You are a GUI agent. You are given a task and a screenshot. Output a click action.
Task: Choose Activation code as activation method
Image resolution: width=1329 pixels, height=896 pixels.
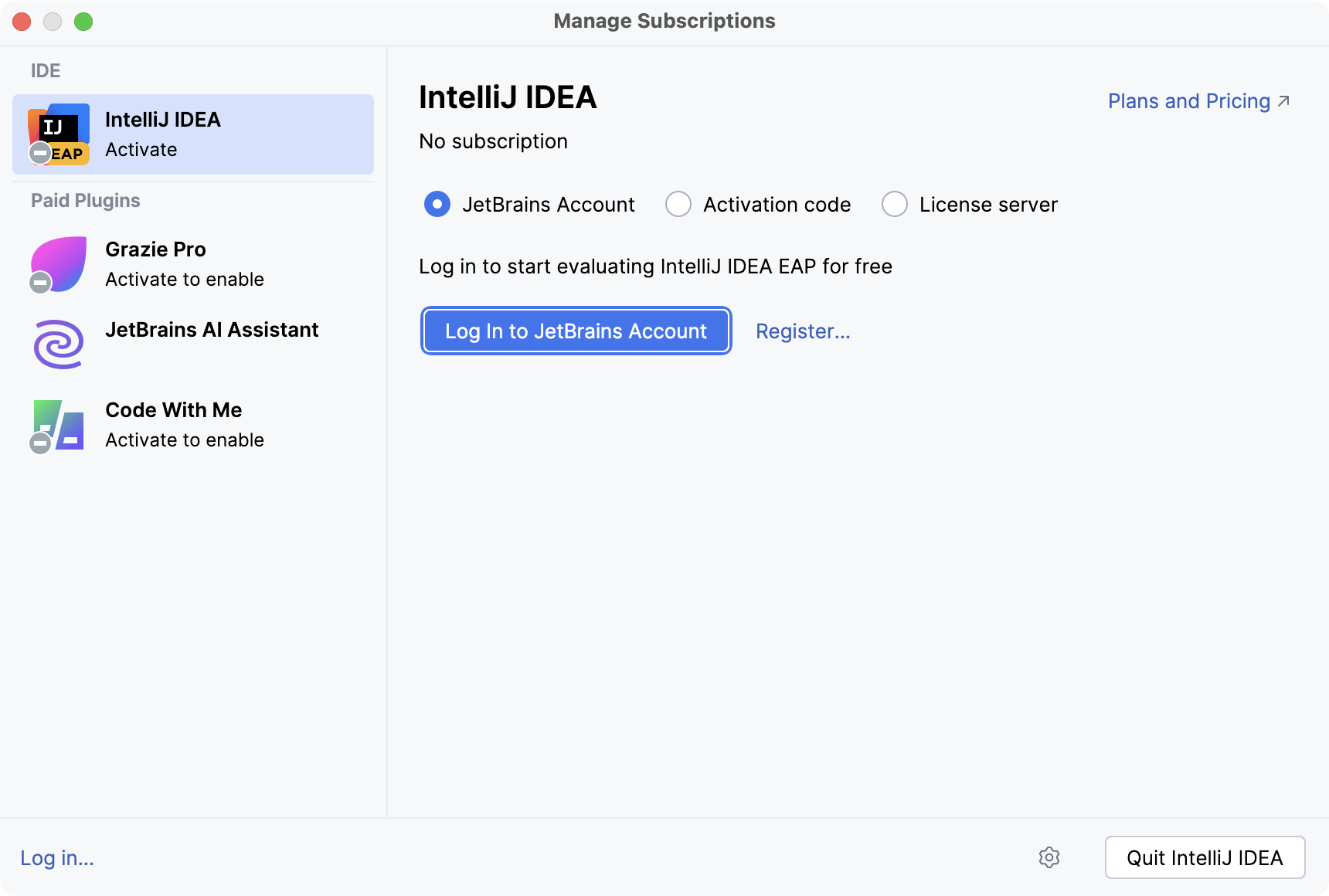(678, 204)
